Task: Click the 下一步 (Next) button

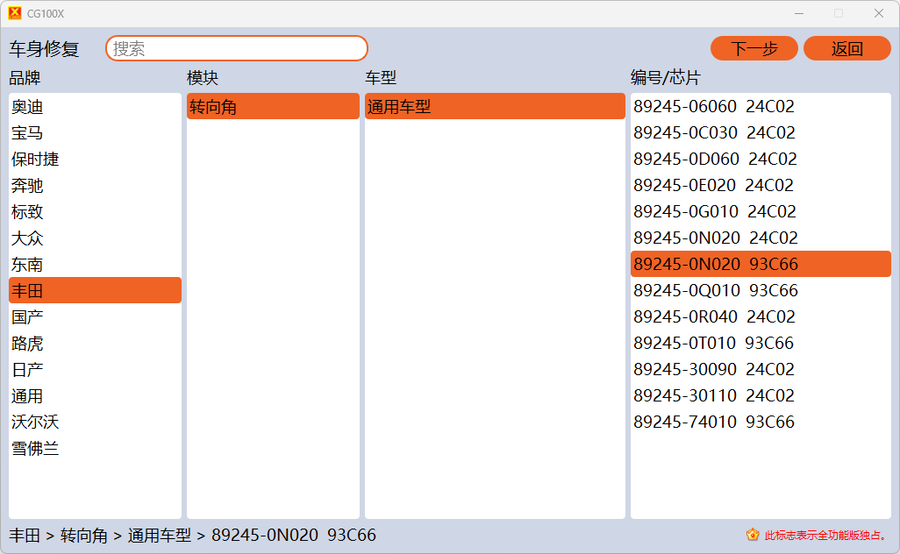Action: [753, 48]
